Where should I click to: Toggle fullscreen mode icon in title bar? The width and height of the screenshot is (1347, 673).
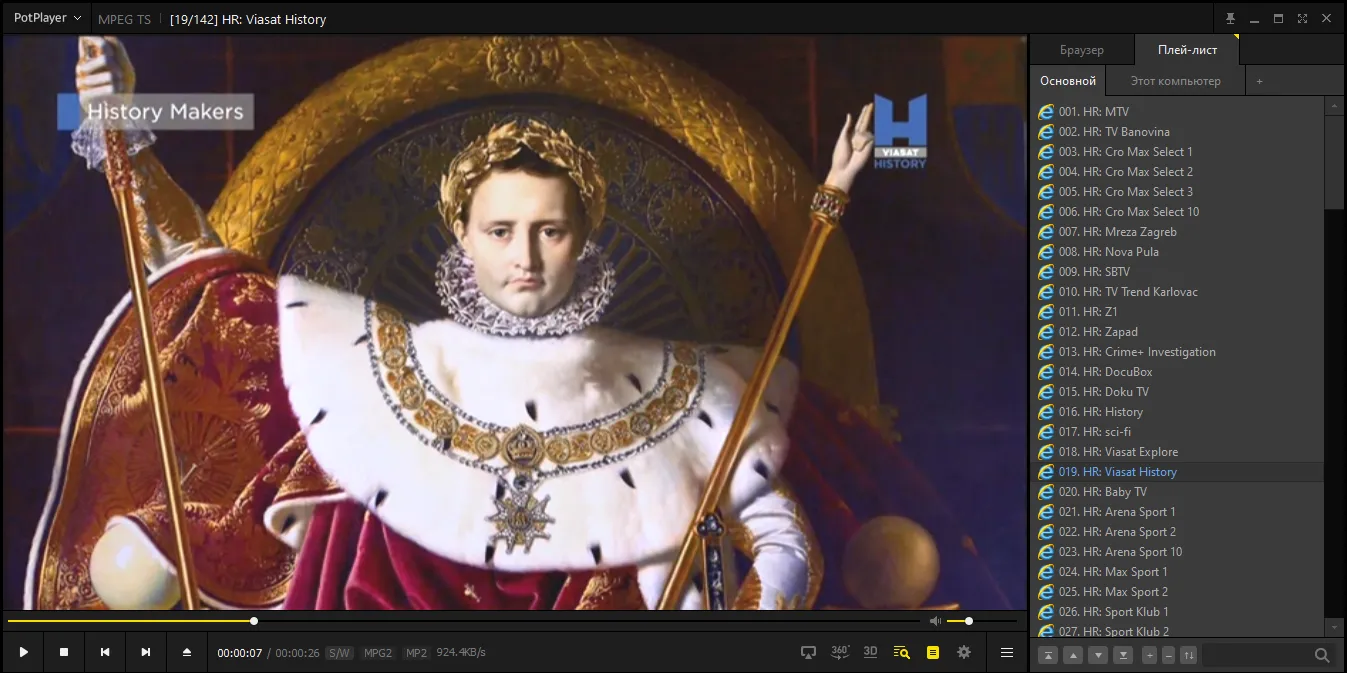1302,18
